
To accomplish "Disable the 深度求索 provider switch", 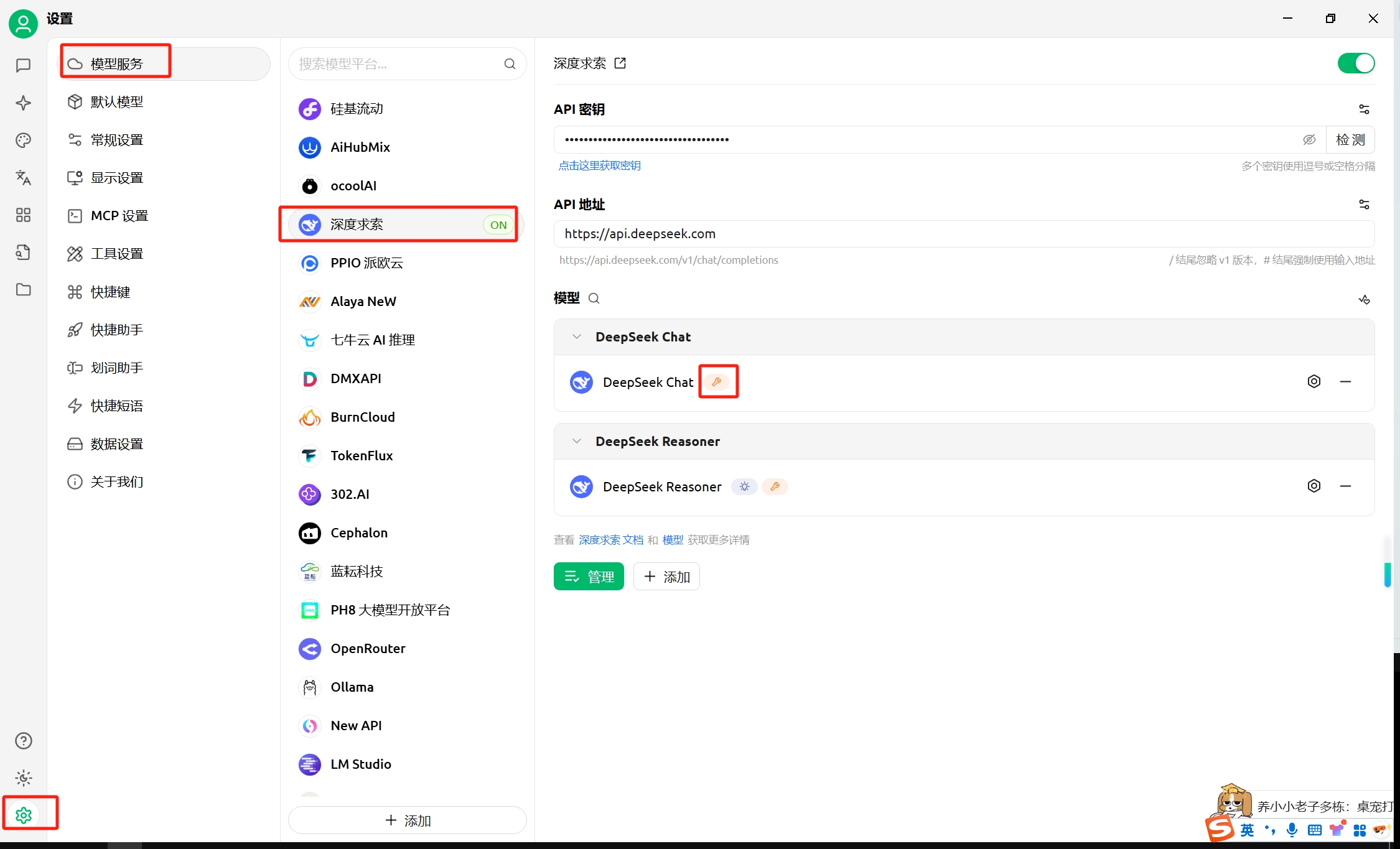I will click(1356, 63).
